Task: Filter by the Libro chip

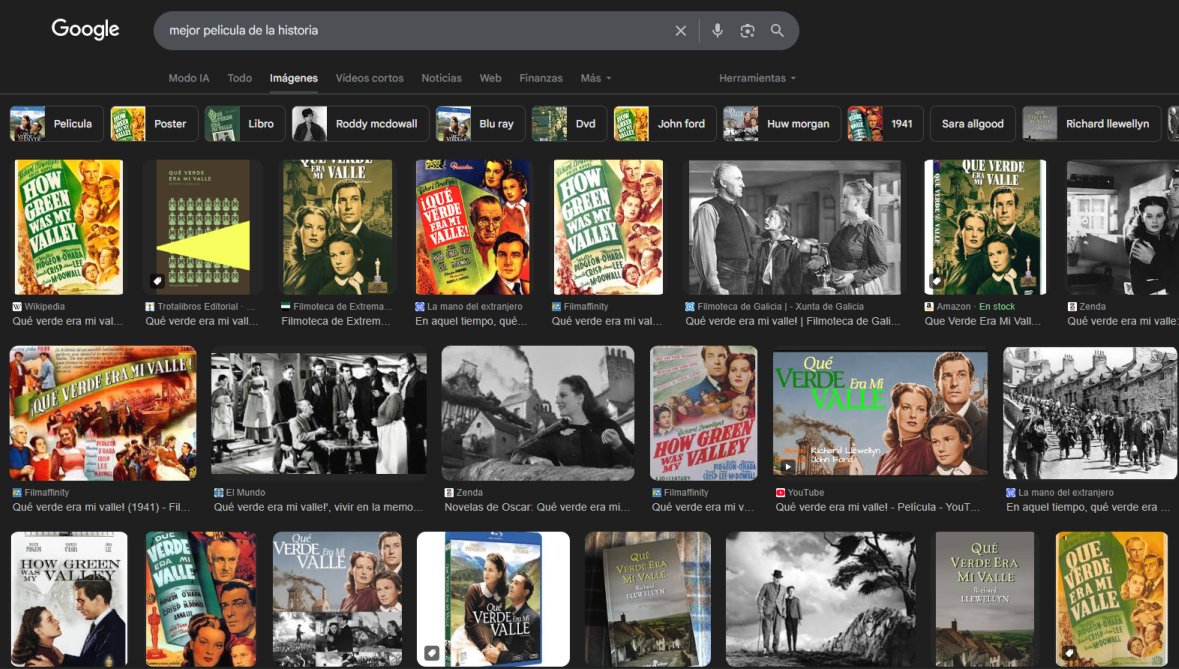Action: tap(244, 124)
